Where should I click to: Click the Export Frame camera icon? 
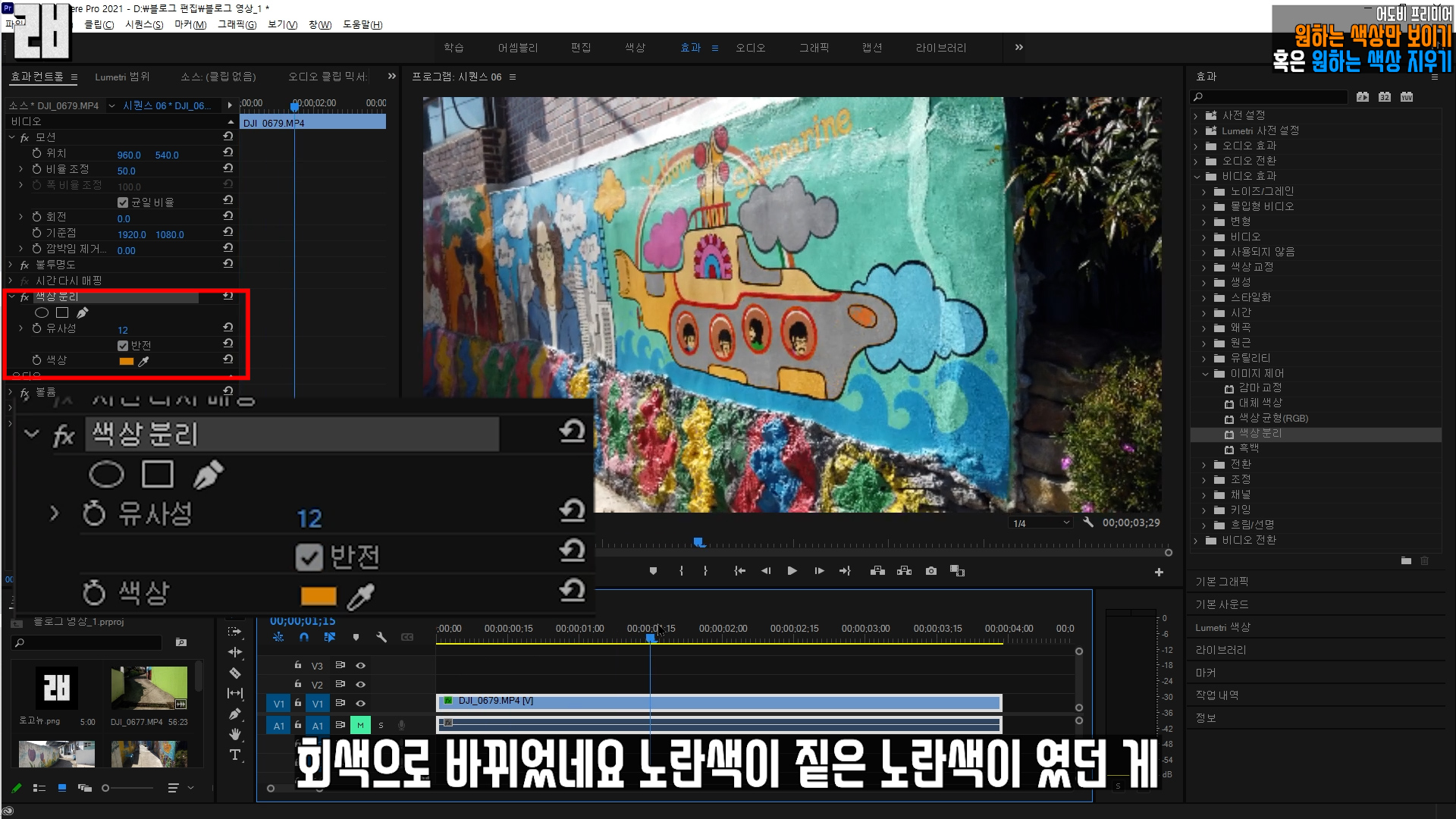pyautogui.click(x=931, y=571)
